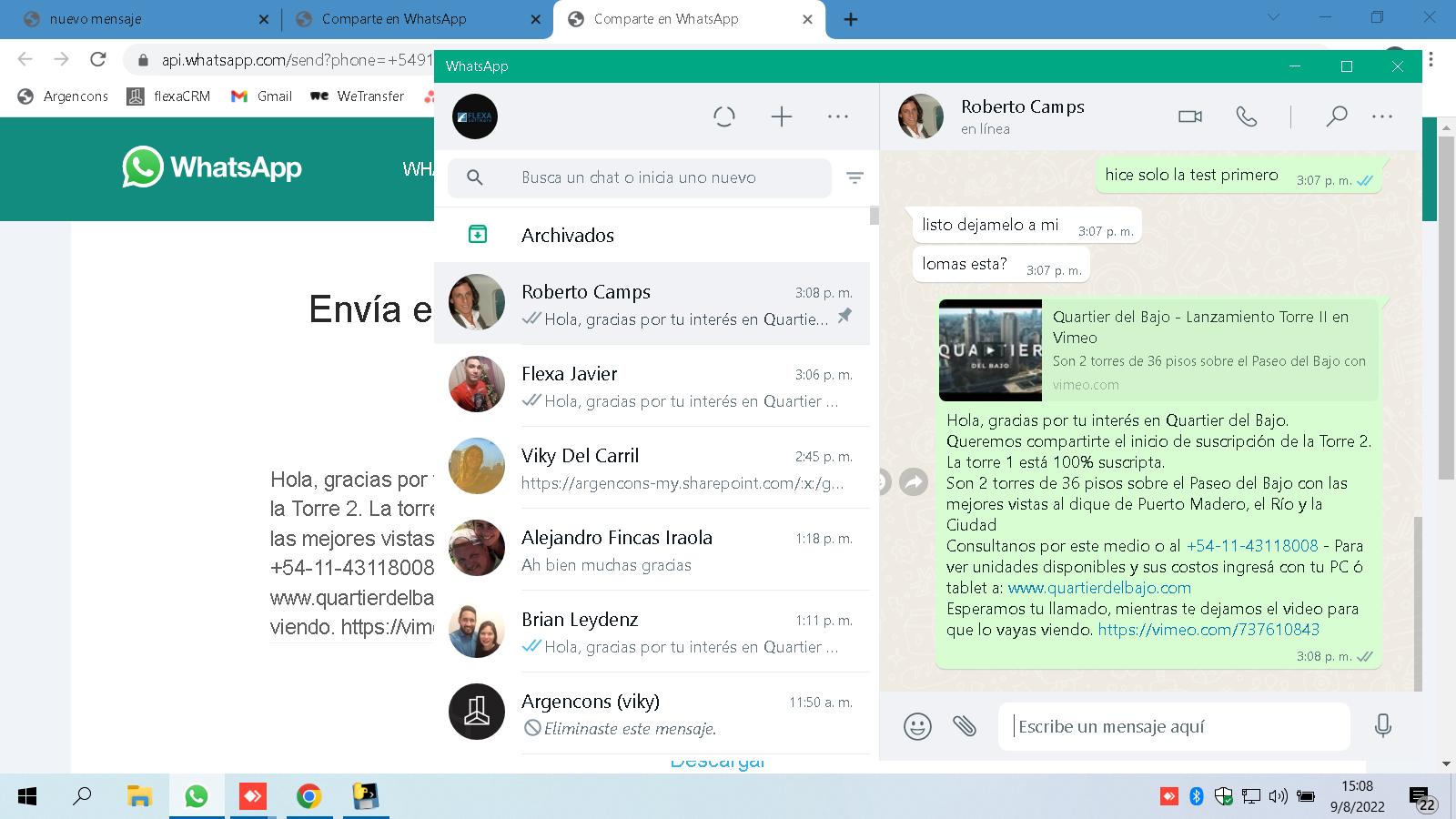Open the Chrome tab search chevron
Image resolution: width=1456 pixels, height=819 pixels.
tap(1273, 17)
